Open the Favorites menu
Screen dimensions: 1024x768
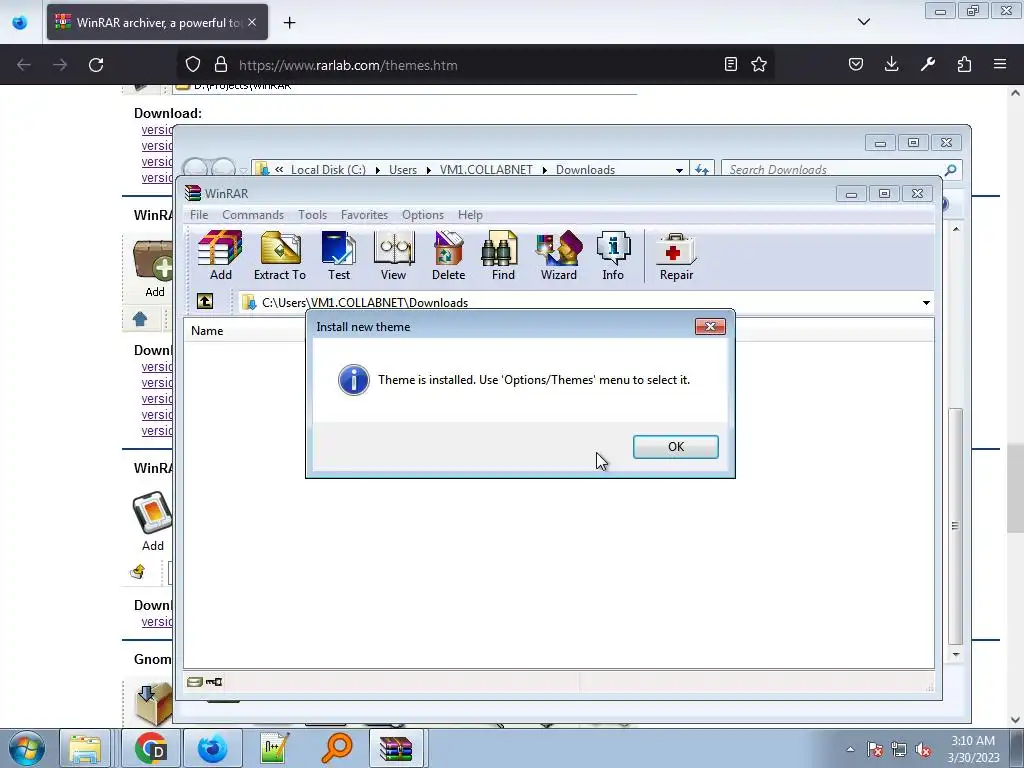coord(364,215)
